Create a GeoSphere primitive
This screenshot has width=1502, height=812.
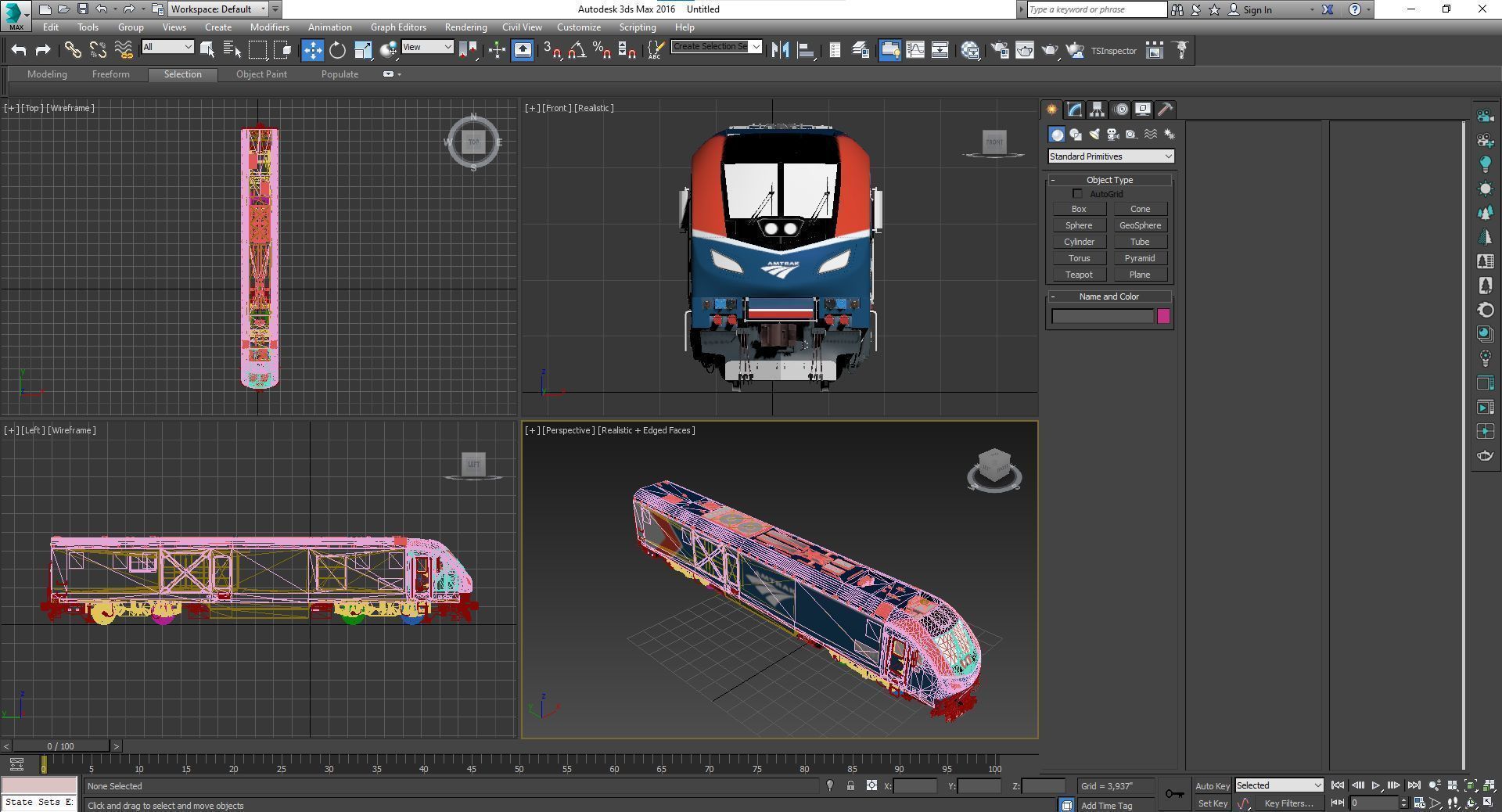click(1140, 225)
